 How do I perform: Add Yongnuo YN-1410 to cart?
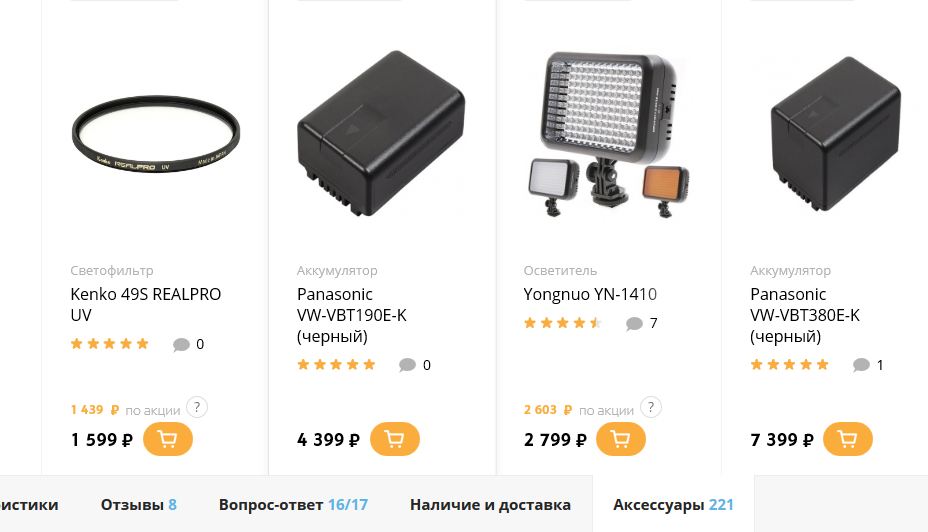(x=620, y=439)
